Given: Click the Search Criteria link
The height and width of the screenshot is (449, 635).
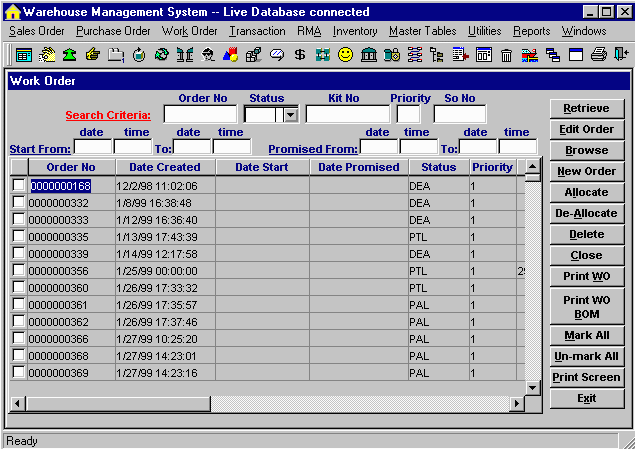Looking at the screenshot, I should pyautogui.click(x=109, y=116).
